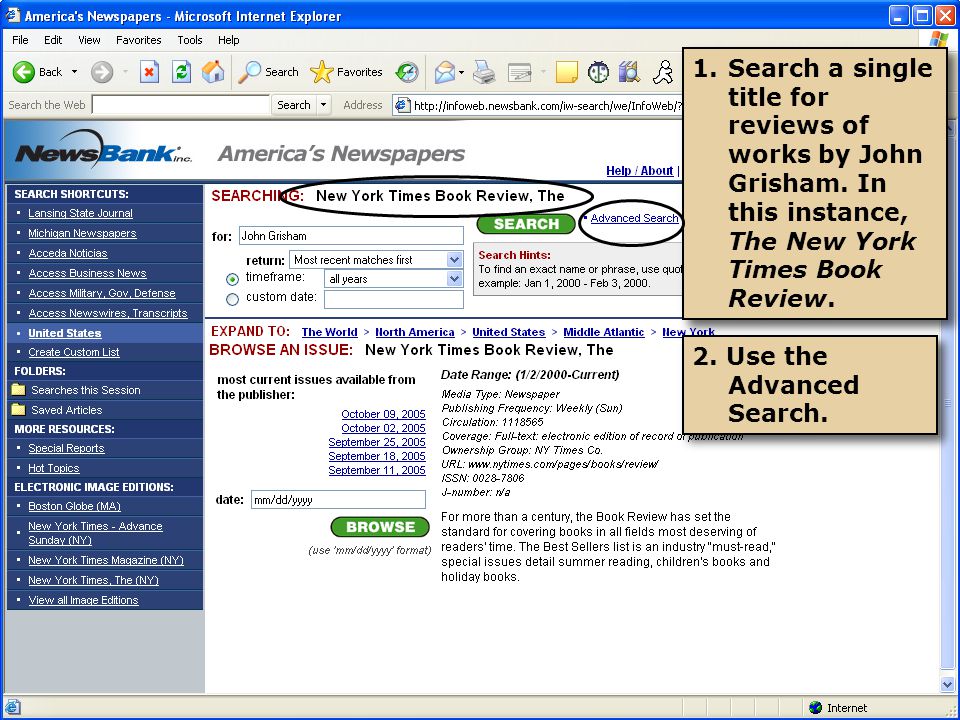Open New York Times Magazine (NY) link

click(x=105, y=560)
